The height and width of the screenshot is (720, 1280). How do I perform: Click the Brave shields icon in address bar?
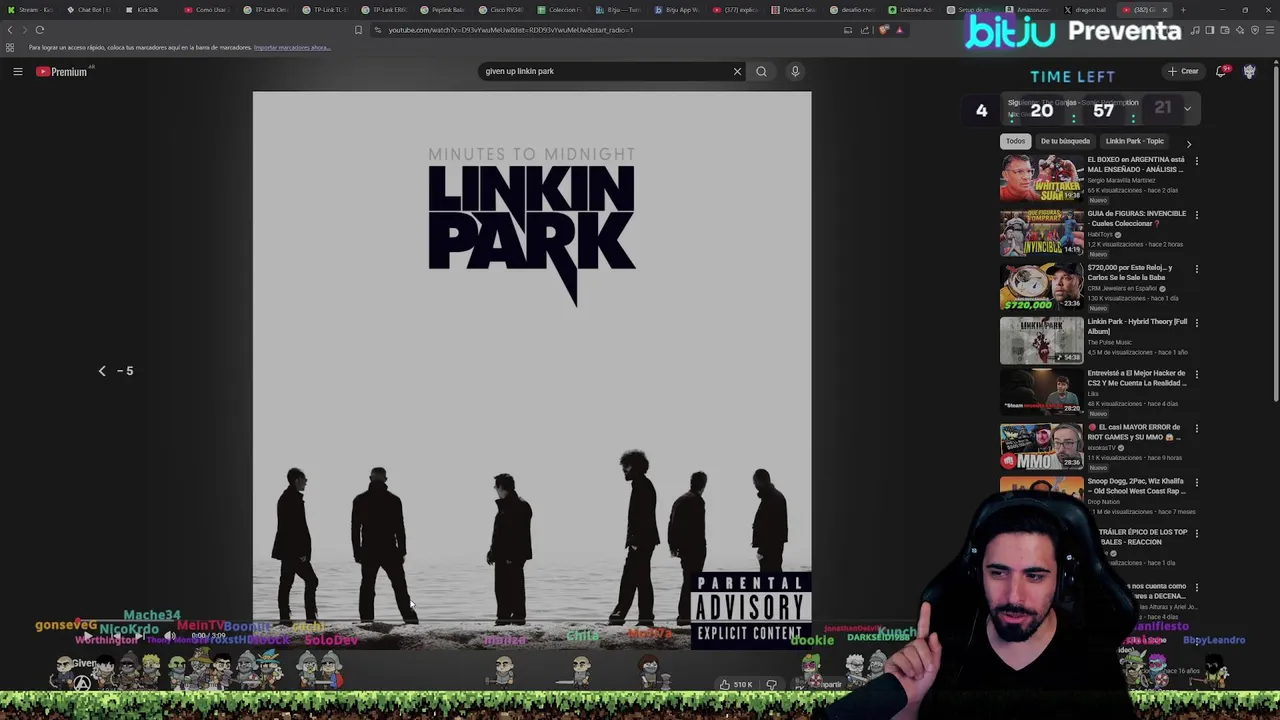pos(884,30)
